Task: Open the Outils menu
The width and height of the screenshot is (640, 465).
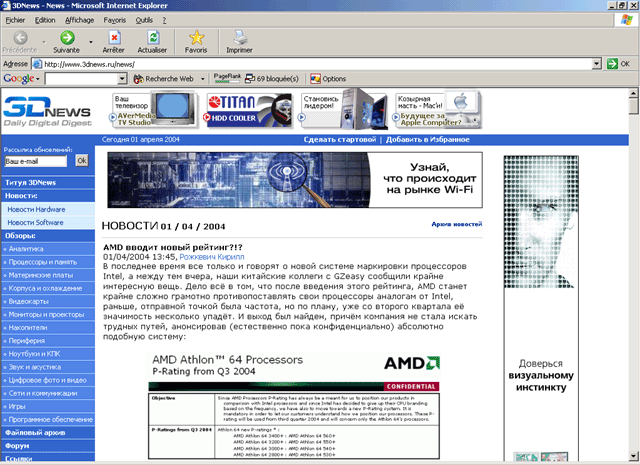Action: click(144, 20)
